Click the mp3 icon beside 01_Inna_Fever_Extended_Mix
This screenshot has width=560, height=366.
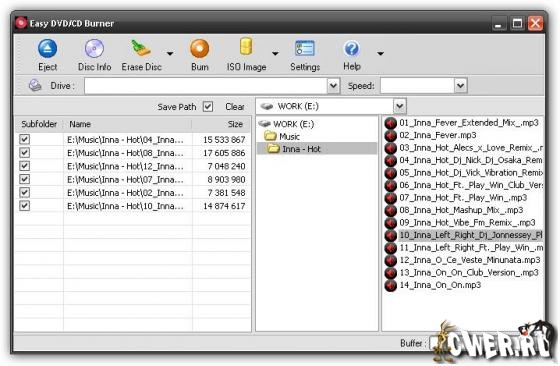click(391, 123)
